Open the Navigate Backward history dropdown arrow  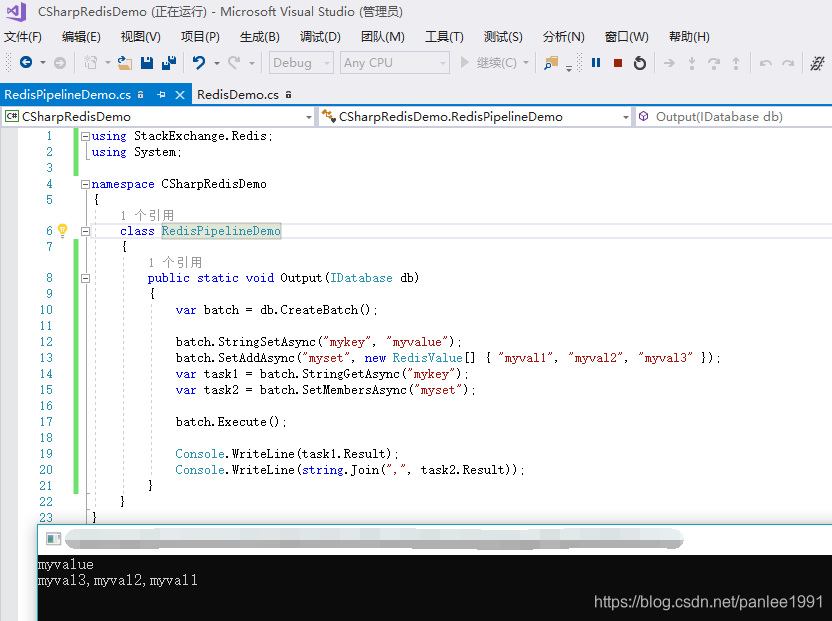tap(43, 63)
